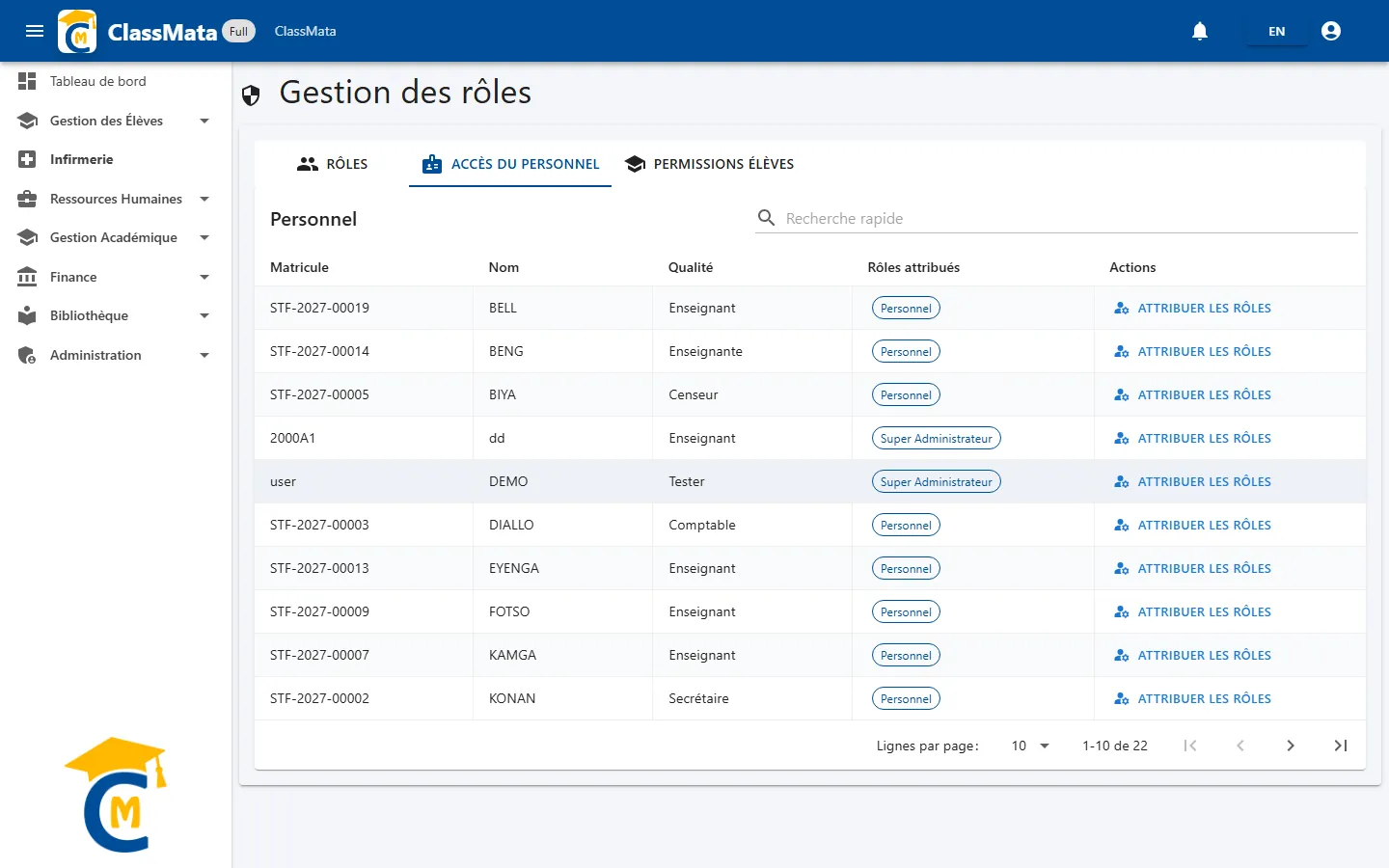Expand Bibliothèque submenu arrow
This screenshot has width=1389, height=868.
click(204, 315)
